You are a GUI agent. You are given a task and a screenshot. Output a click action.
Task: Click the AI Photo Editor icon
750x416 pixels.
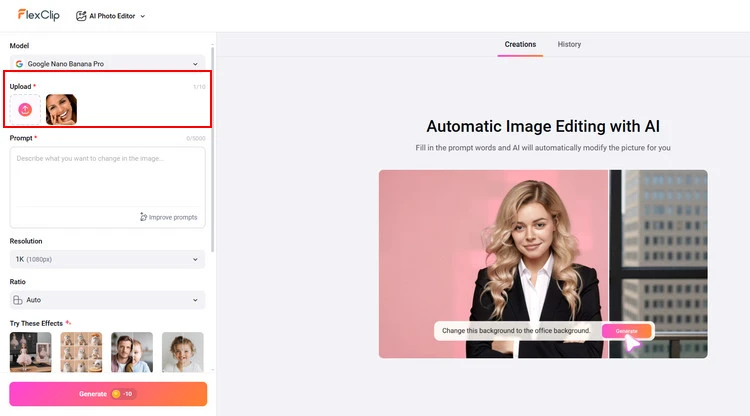coord(81,16)
